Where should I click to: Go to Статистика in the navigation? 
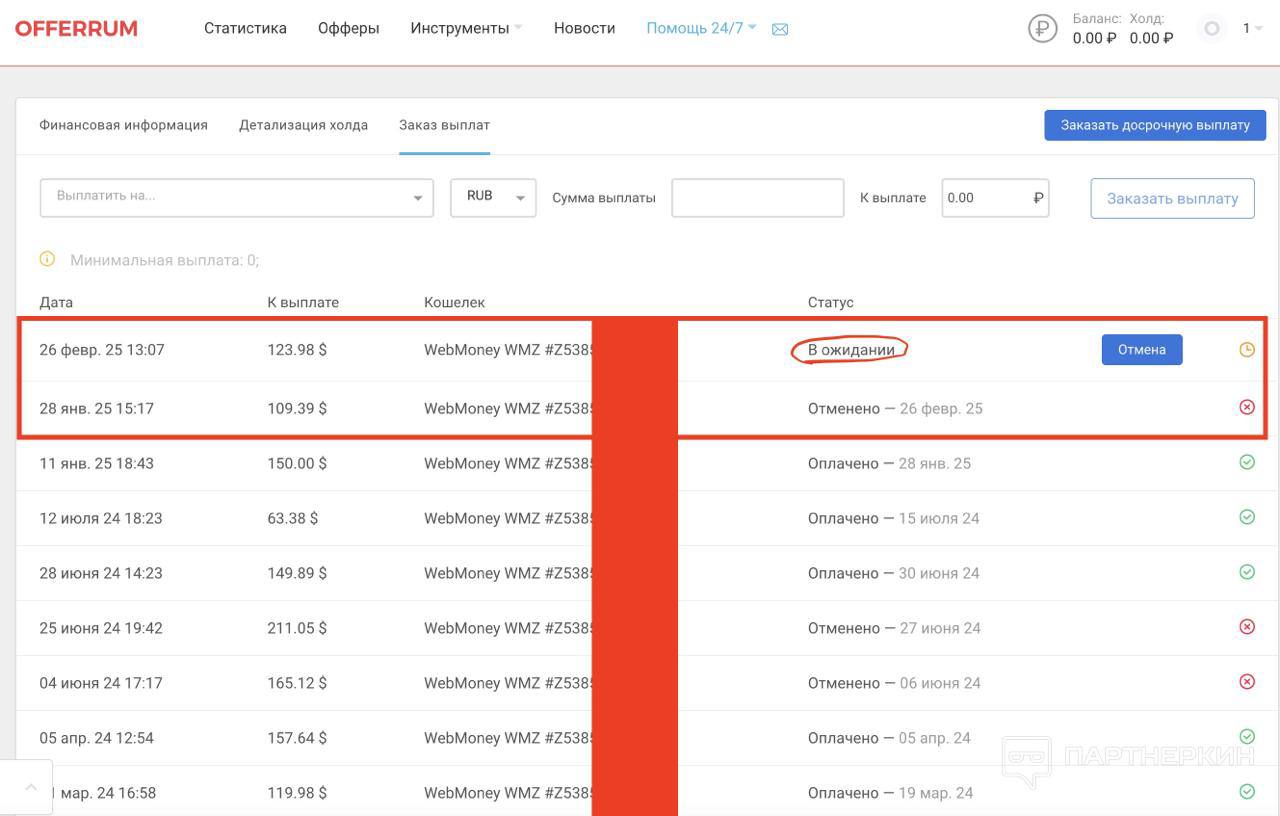tap(245, 29)
